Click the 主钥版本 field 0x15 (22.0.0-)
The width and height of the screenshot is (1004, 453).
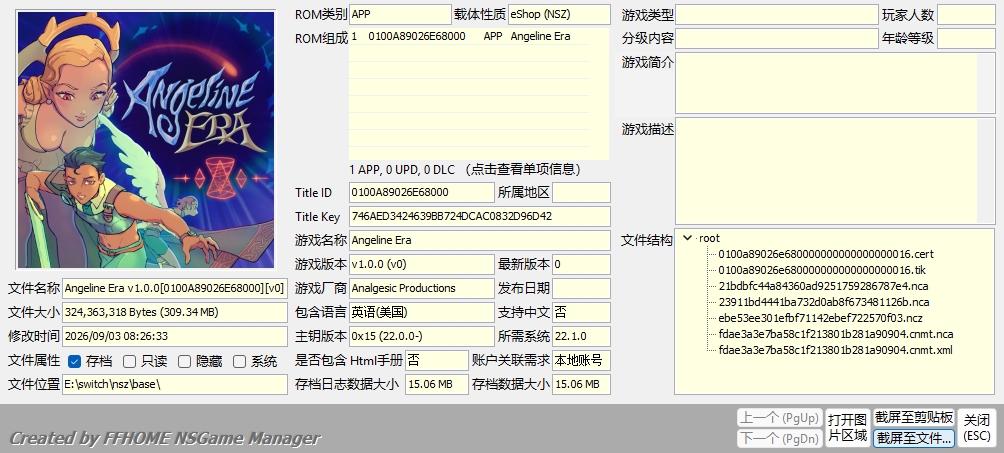(421, 336)
